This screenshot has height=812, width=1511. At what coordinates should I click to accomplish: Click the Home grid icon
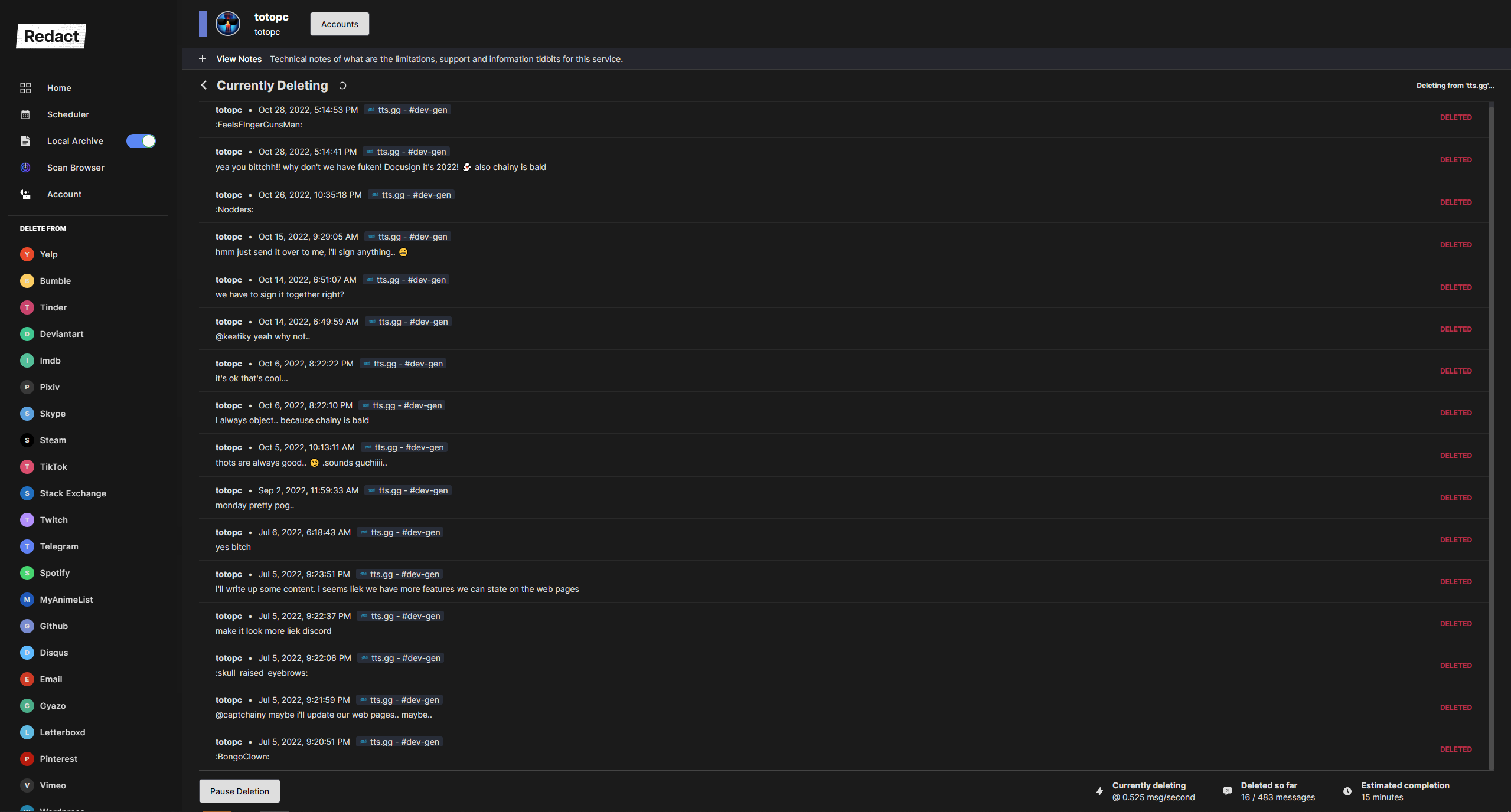tap(25, 88)
